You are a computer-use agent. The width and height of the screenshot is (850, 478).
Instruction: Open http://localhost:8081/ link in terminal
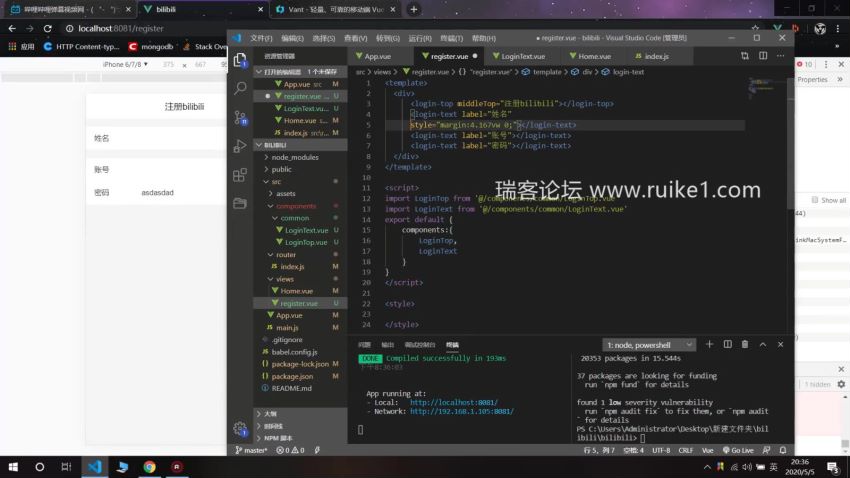(x=454, y=403)
